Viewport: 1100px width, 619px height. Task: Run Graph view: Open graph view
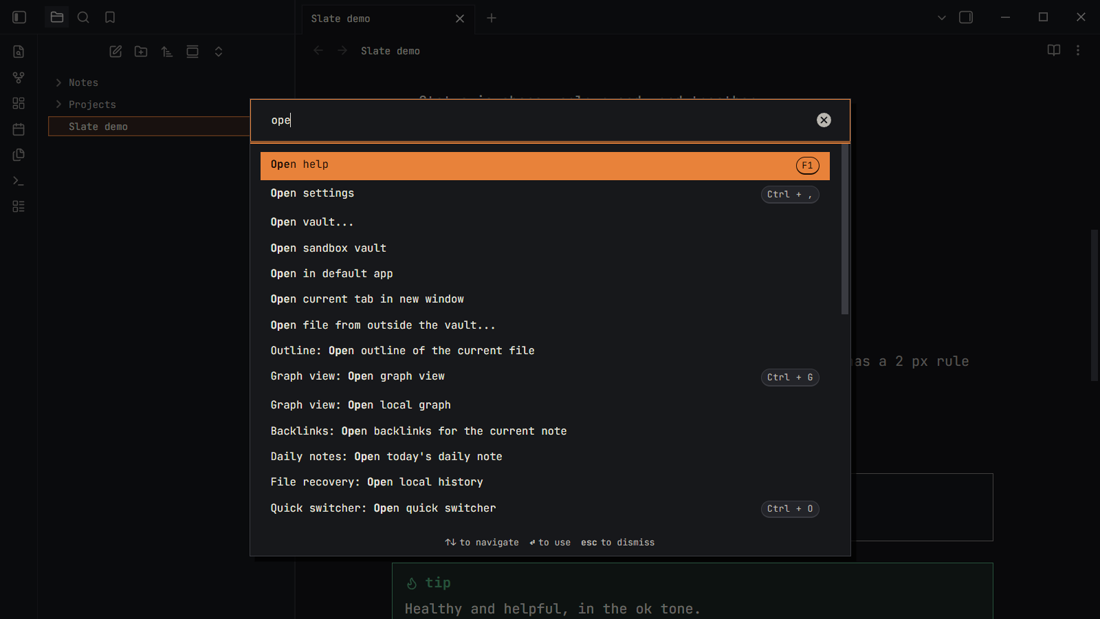click(x=544, y=377)
